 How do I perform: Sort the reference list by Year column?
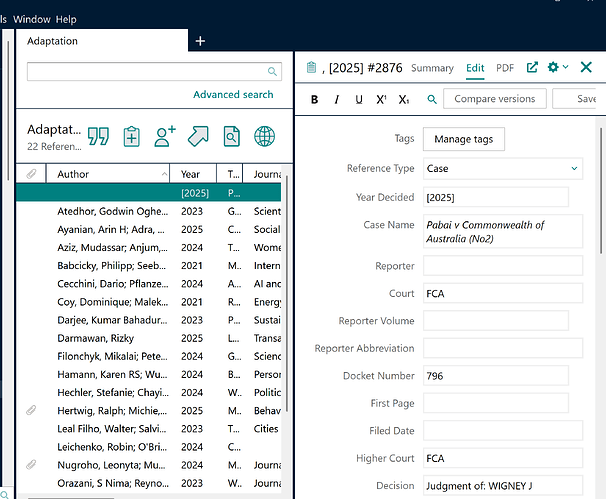coord(191,174)
